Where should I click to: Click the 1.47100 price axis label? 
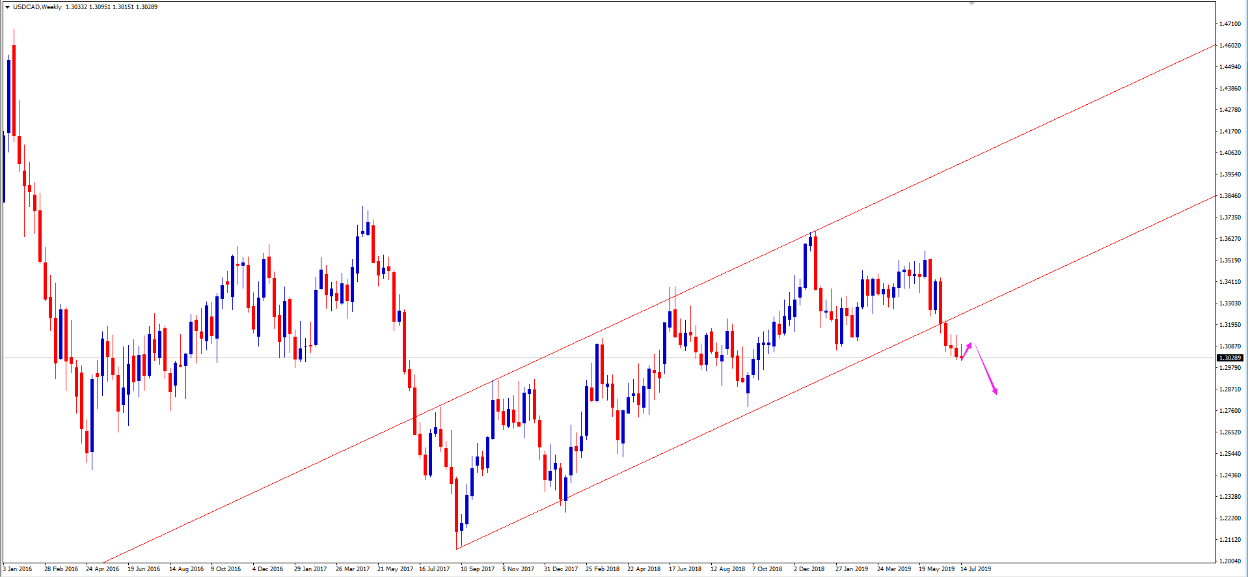1229,24
